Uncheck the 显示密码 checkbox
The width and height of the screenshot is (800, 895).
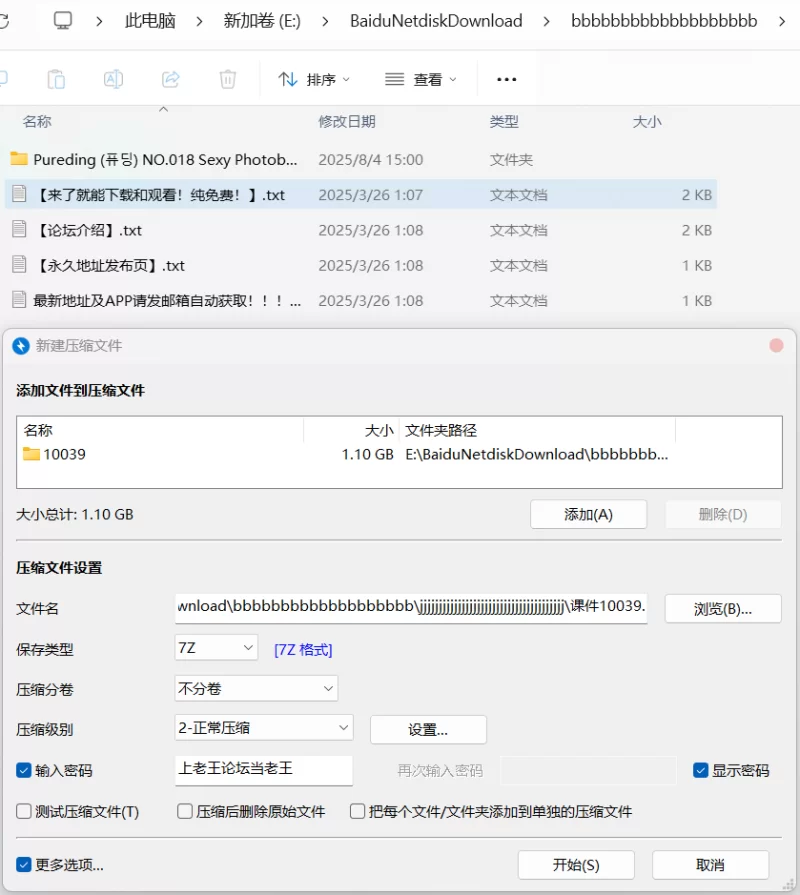point(701,771)
